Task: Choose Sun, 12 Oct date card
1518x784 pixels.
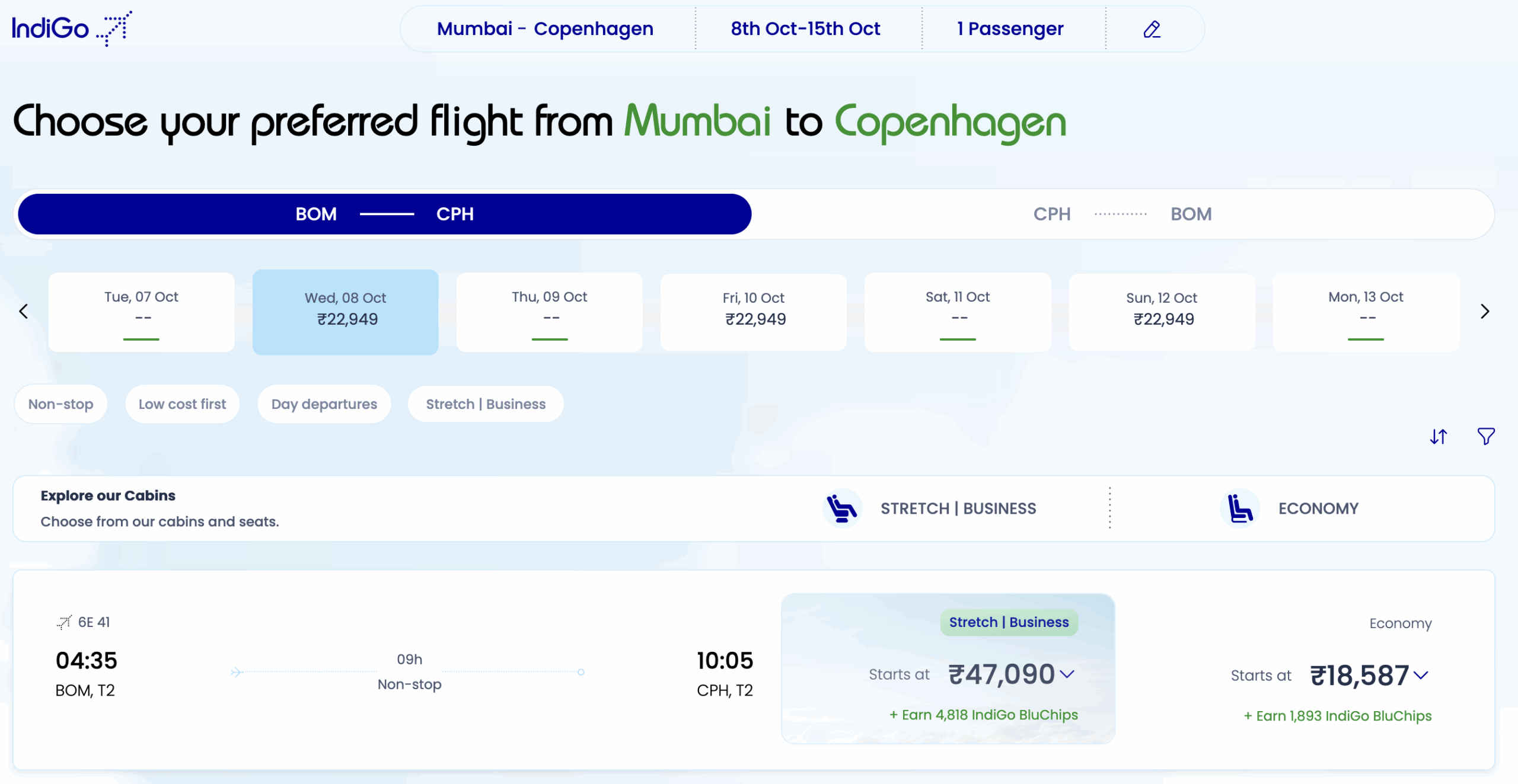Action: (x=1161, y=312)
